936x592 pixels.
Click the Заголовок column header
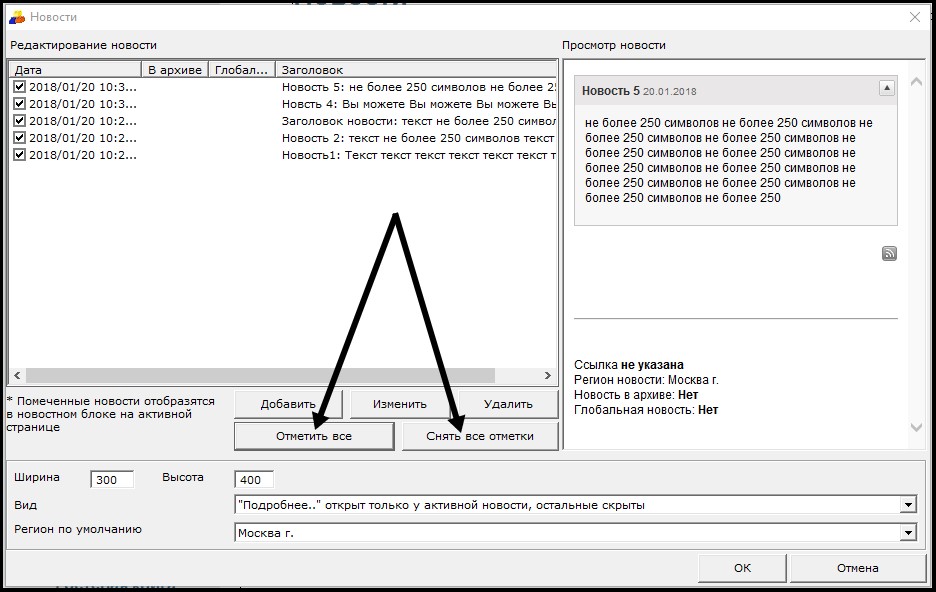point(414,70)
